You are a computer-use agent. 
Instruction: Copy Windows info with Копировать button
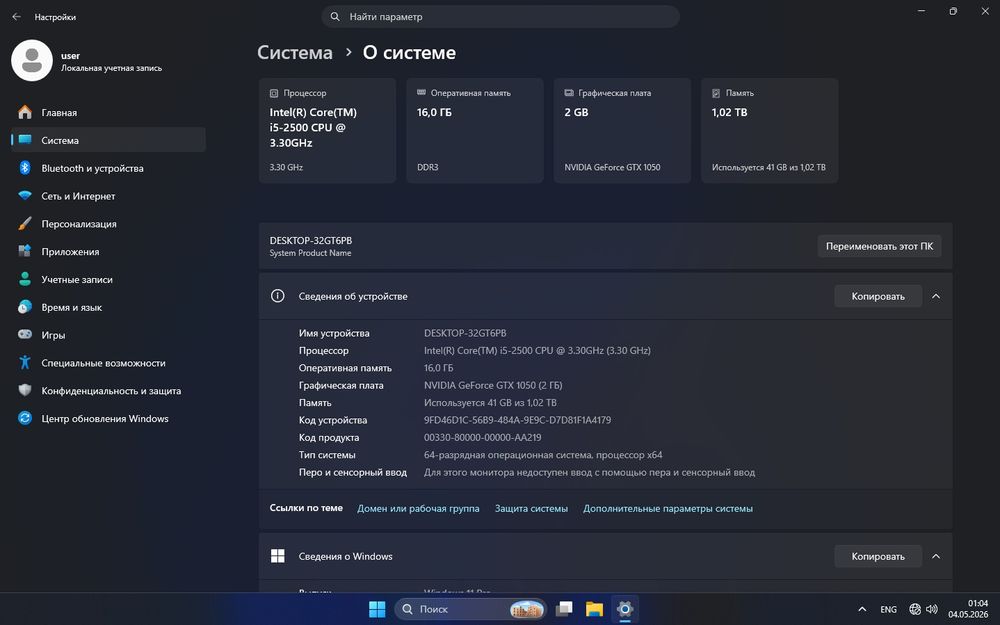coord(878,556)
